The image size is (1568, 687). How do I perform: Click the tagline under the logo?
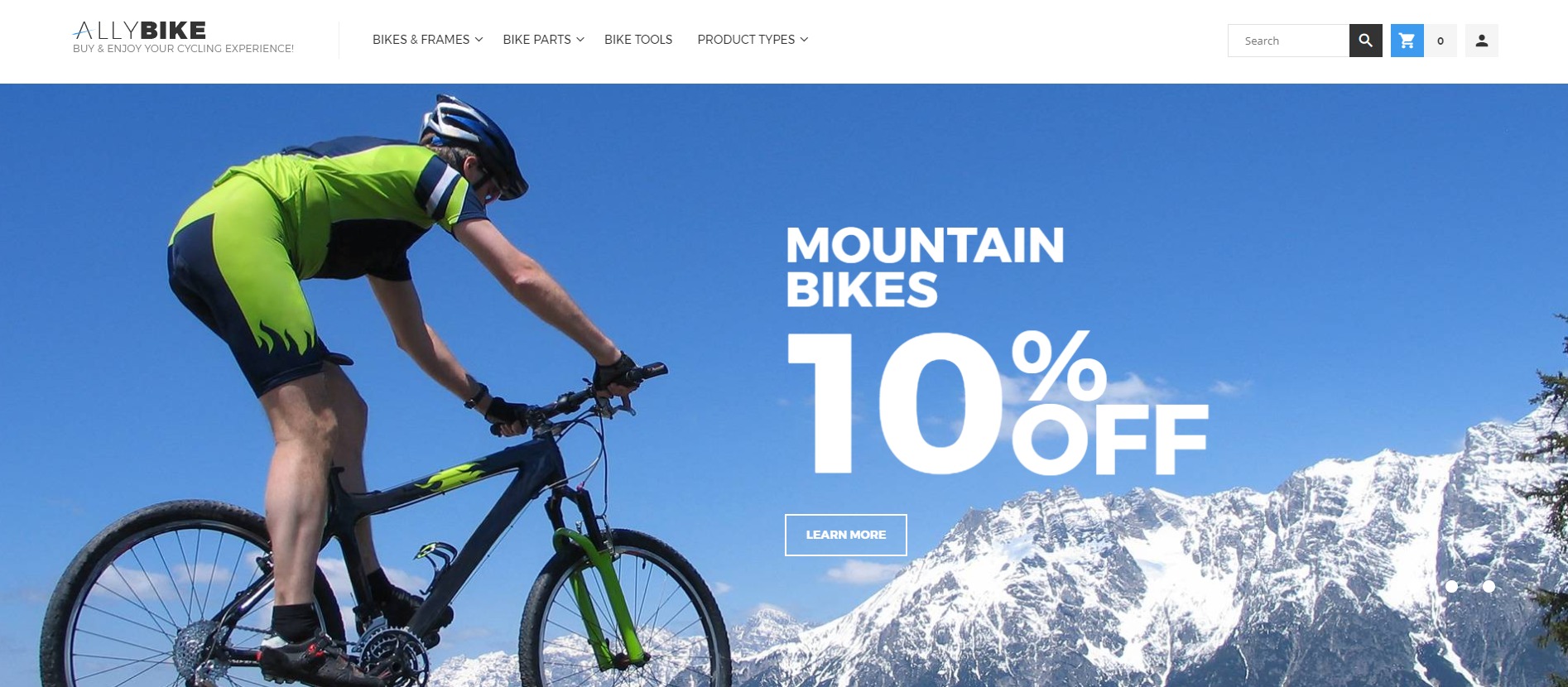183,49
